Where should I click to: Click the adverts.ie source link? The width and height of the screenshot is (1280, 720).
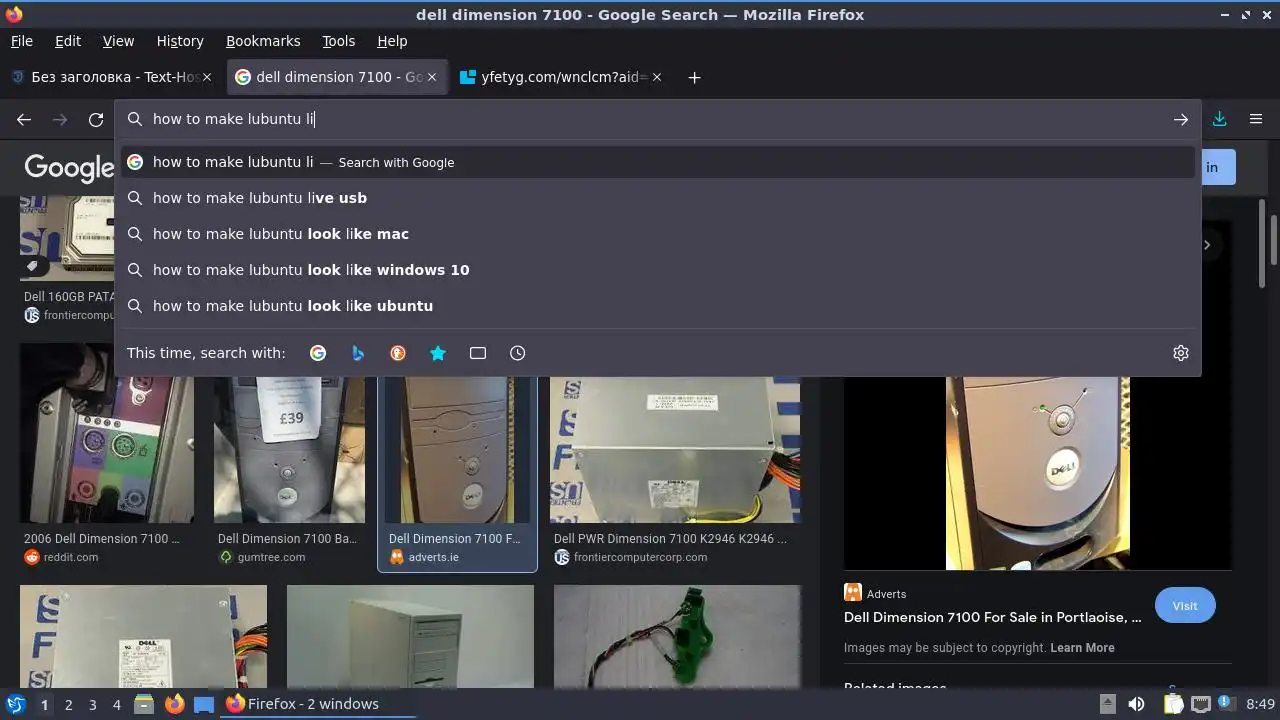coord(433,557)
